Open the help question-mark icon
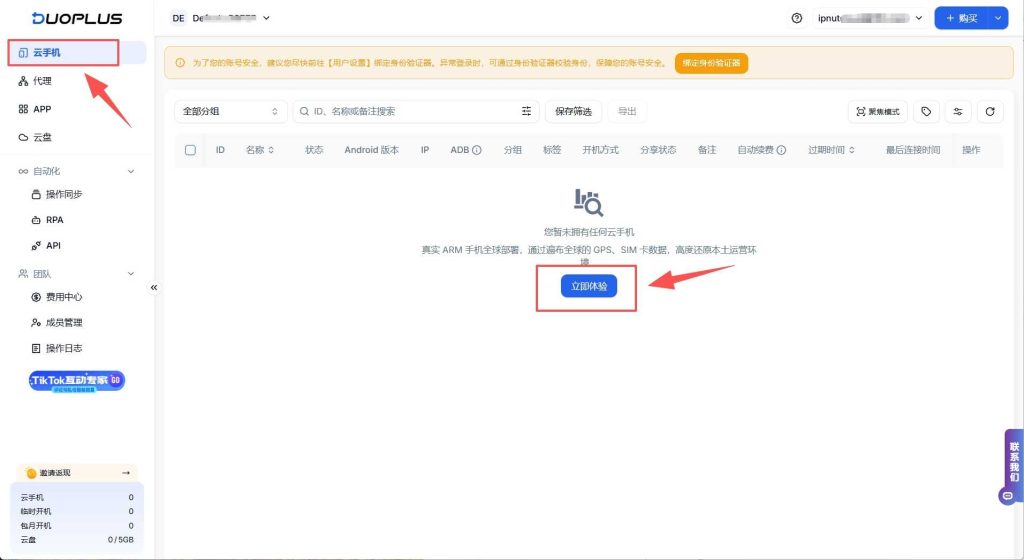This screenshot has height=560, width=1024. pyautogui.click(x=797, y=18)
